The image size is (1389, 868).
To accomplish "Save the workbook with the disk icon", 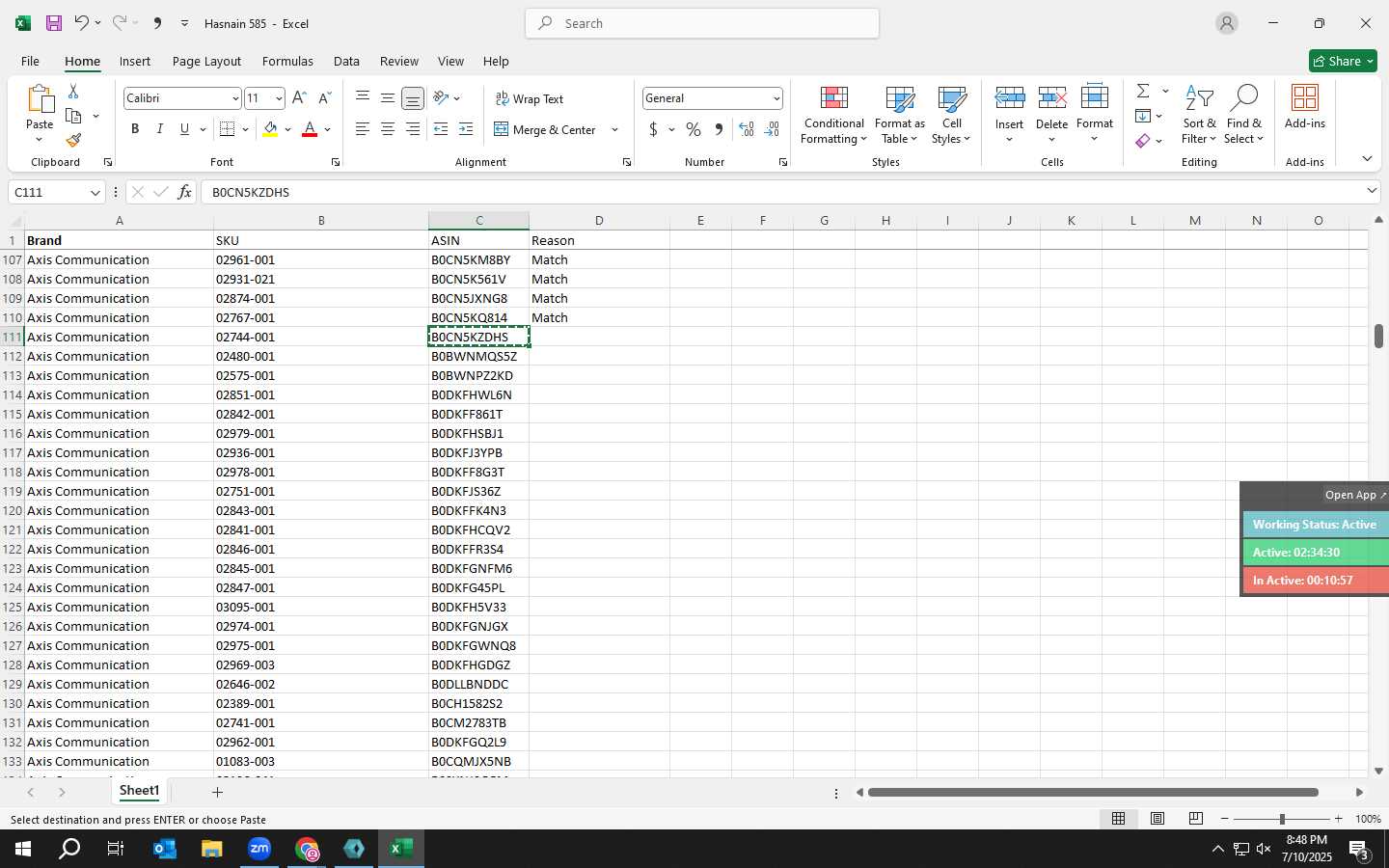I will (54, 23).
